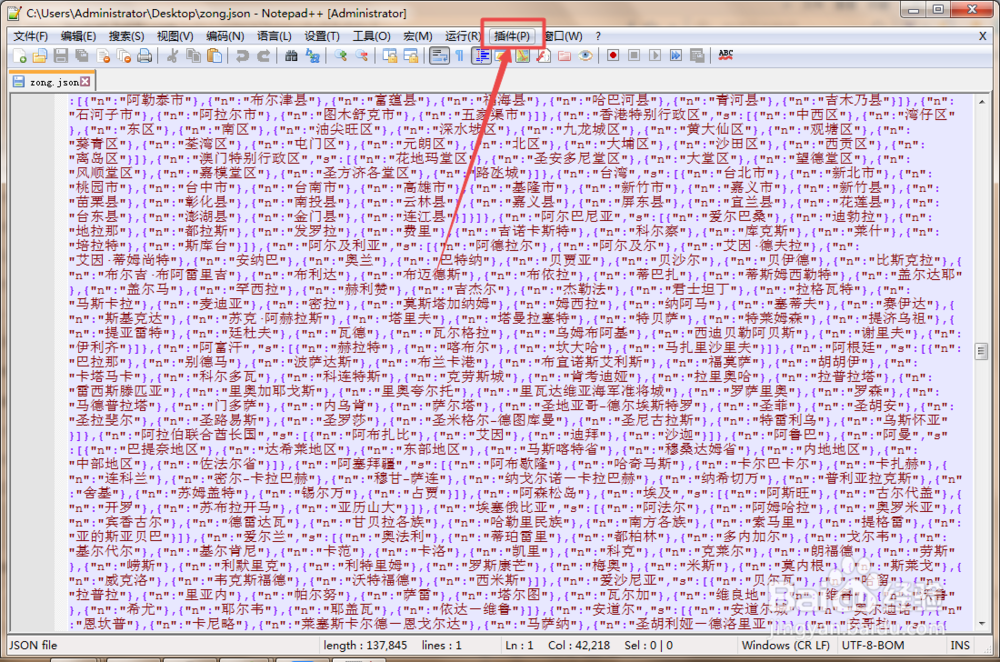Save current recorded macro icon
Viewport: 1000px width, 662px height.
point(697,56)
